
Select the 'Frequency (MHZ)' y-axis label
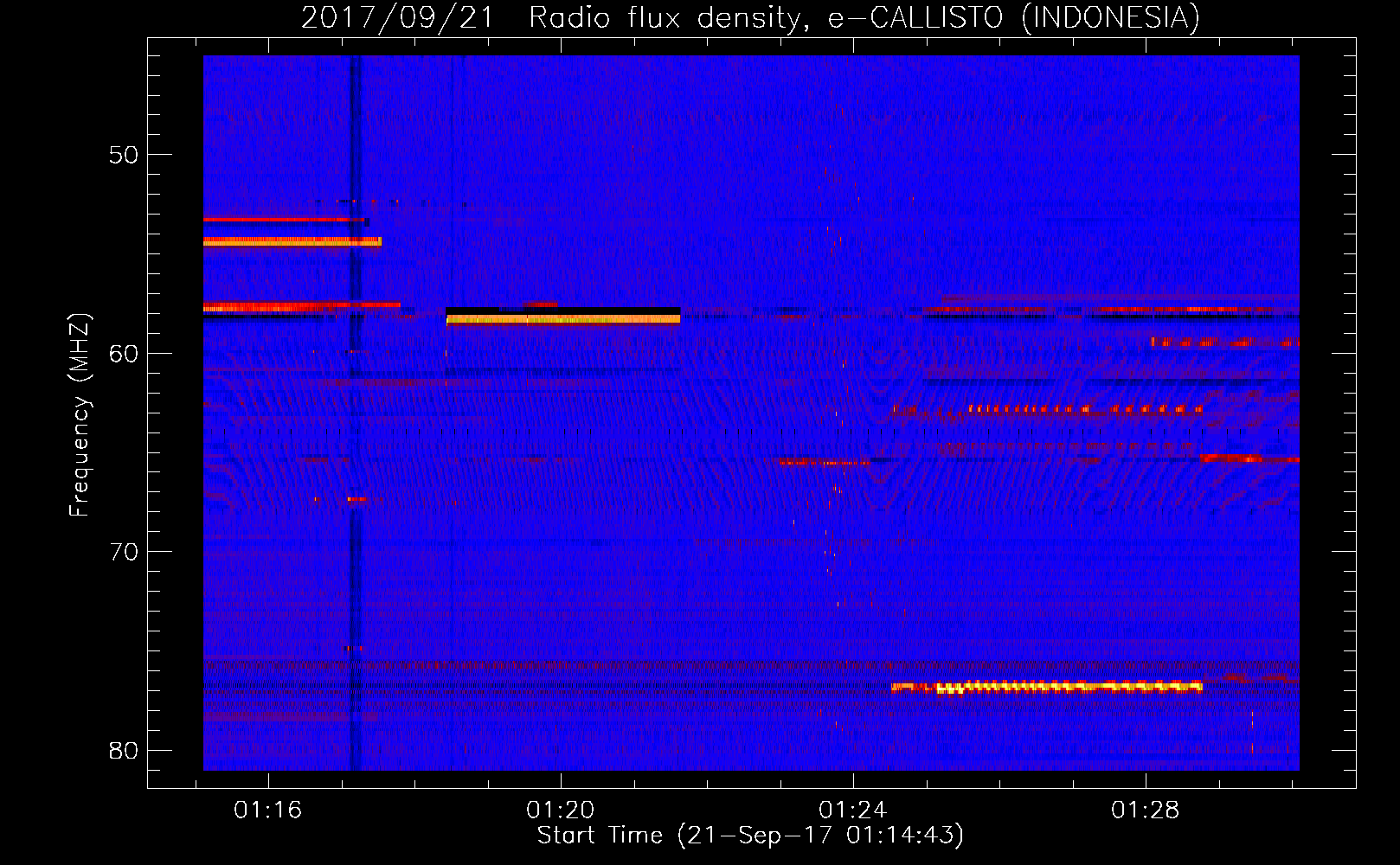(x=80, y=415)
